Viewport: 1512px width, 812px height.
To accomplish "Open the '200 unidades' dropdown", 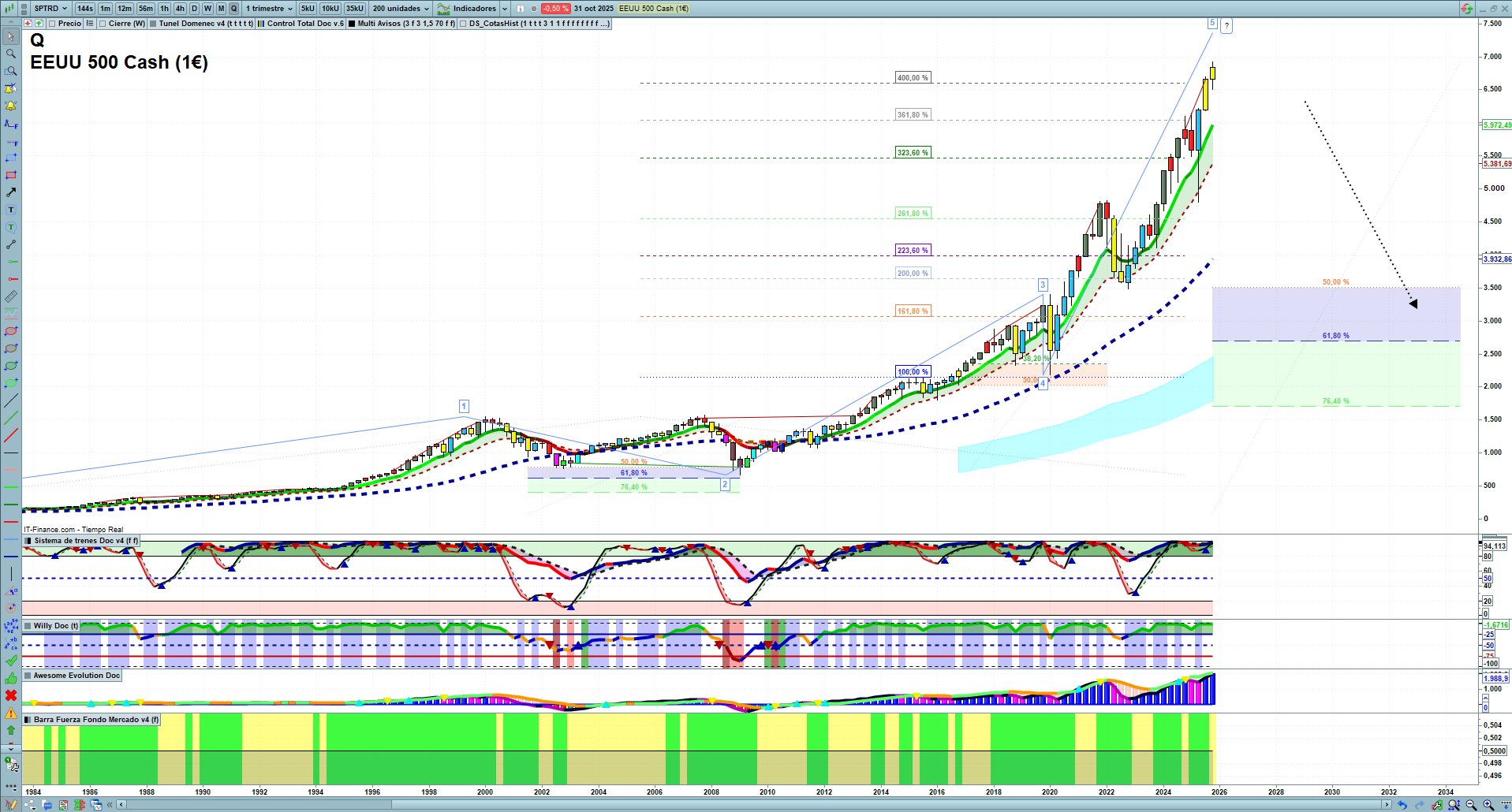I will coord(401,9).
